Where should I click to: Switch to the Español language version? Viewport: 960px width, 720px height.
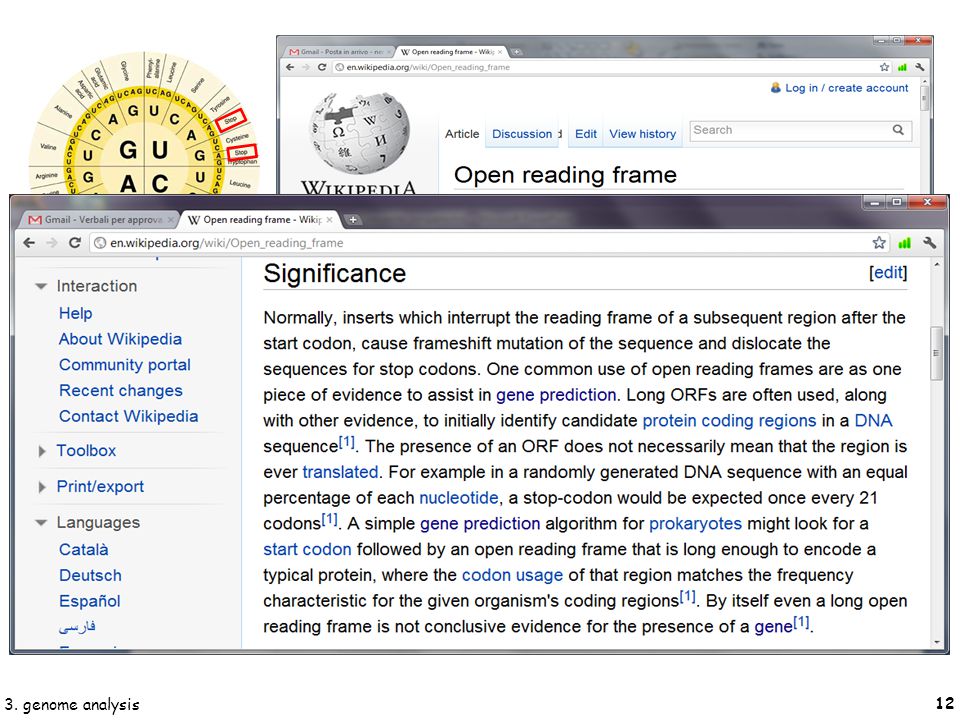89,601
